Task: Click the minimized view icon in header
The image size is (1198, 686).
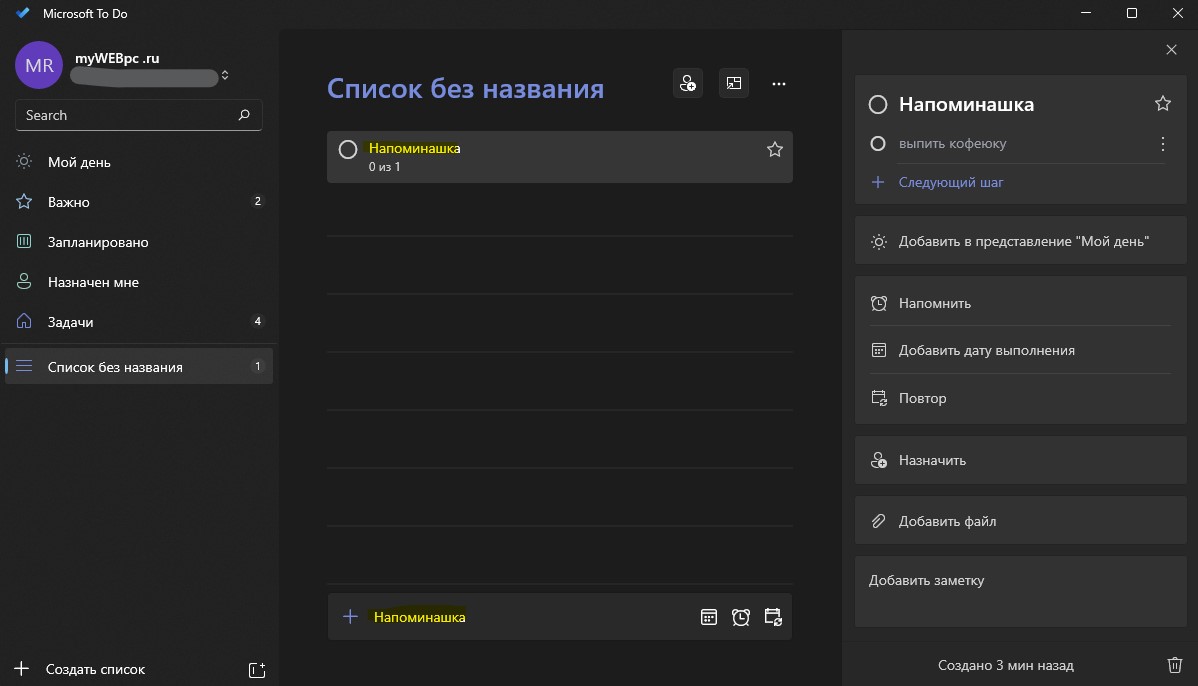Action: click(733, 83)
